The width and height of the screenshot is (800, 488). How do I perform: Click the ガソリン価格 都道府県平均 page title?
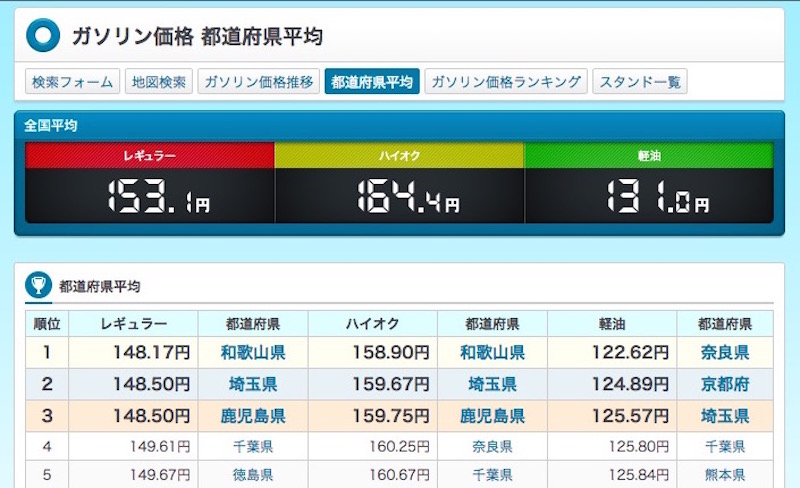[197, 36]
